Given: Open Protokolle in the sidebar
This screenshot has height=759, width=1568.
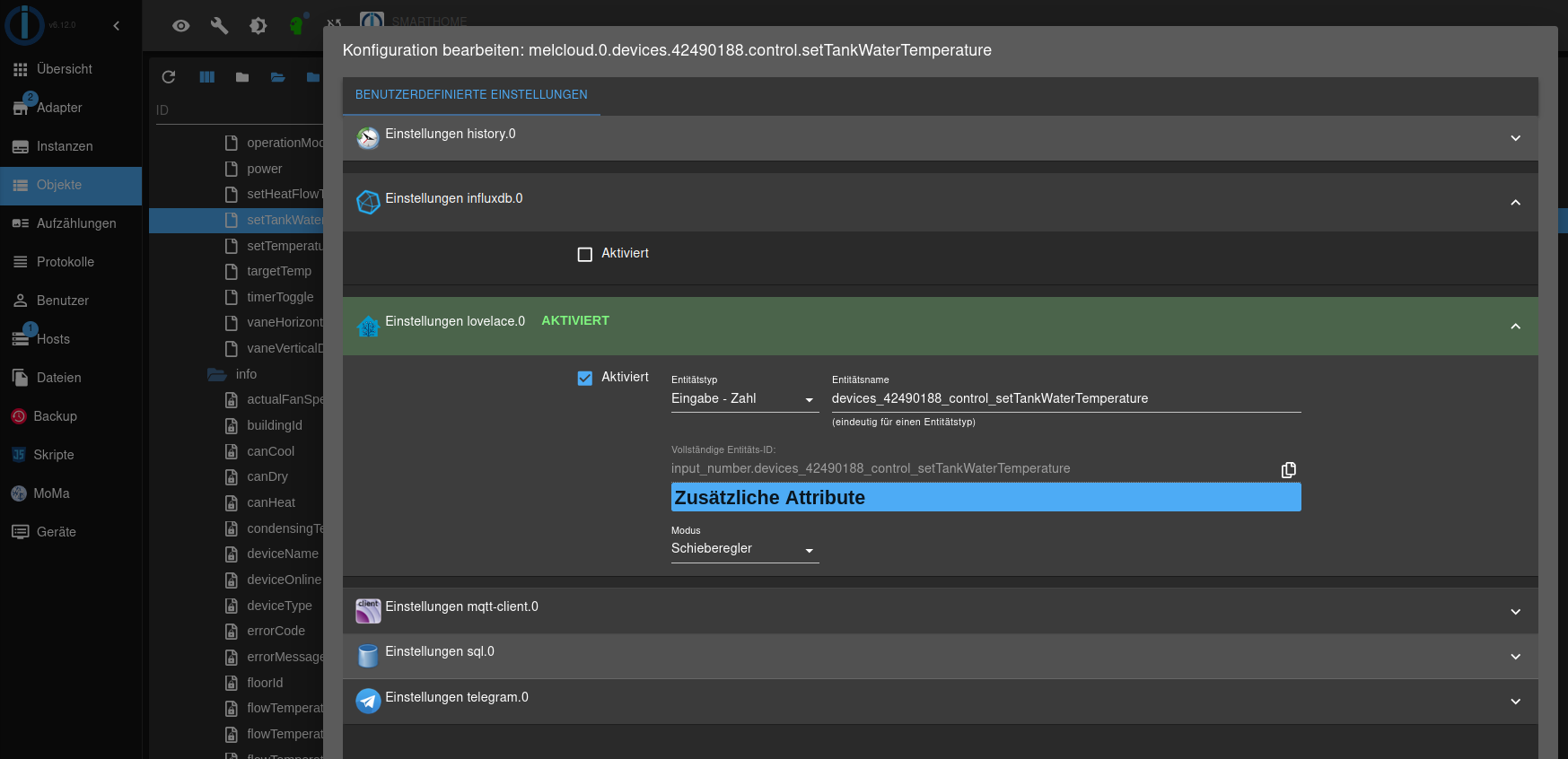Looking at the screenshot, I should point(65,262).
